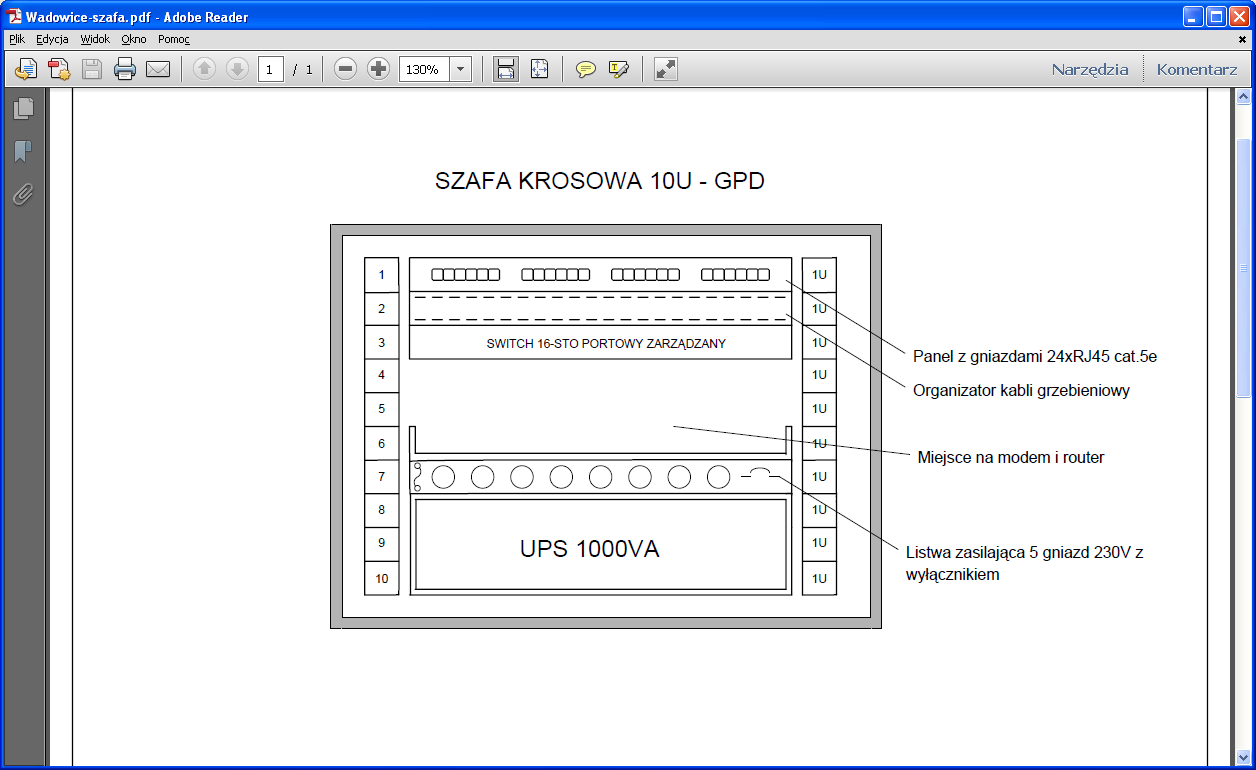1256x770 pixels.
Task: Click the convert file to PDF icon
Action: [59, 69]
